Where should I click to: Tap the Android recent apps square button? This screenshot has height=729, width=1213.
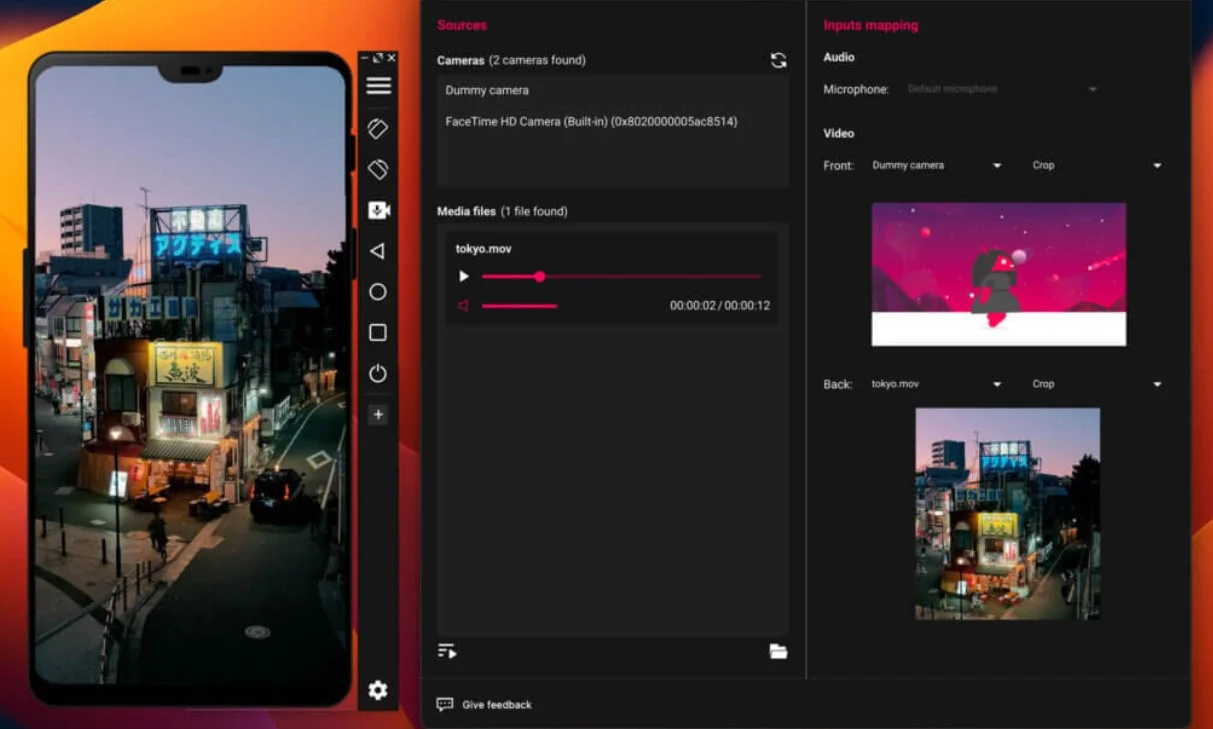pos(378,332)
